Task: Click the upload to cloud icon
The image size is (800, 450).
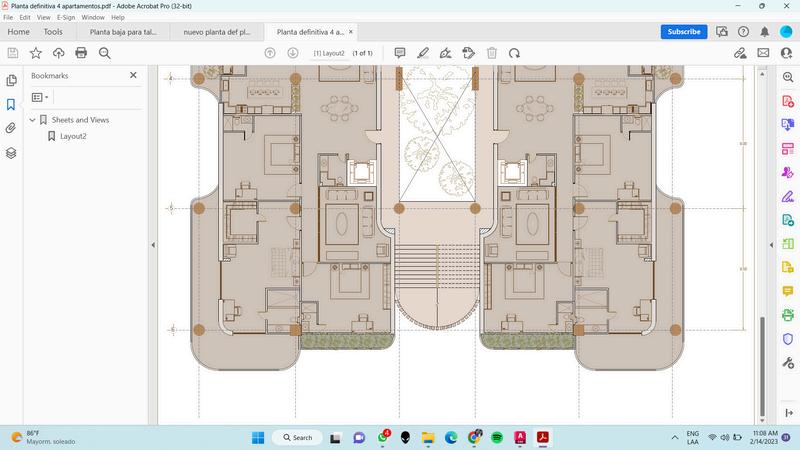Action: pyautogui.click(x=59, y=53)
